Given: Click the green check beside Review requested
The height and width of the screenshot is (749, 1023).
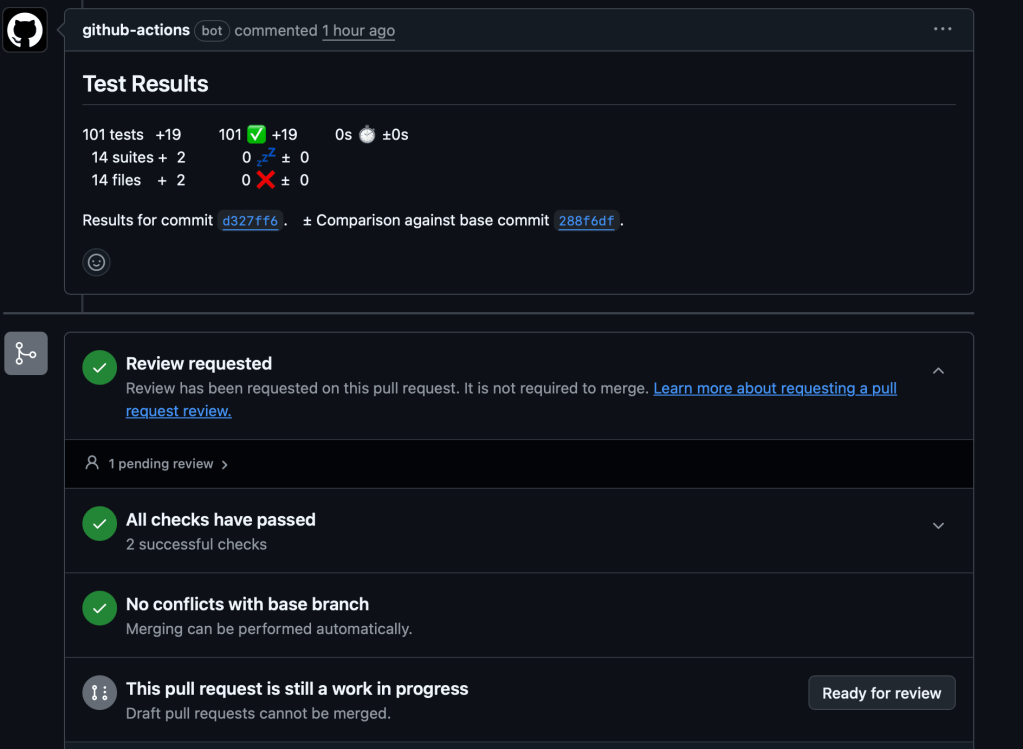Looking at the screenshot, I should (x=99, y=367).
